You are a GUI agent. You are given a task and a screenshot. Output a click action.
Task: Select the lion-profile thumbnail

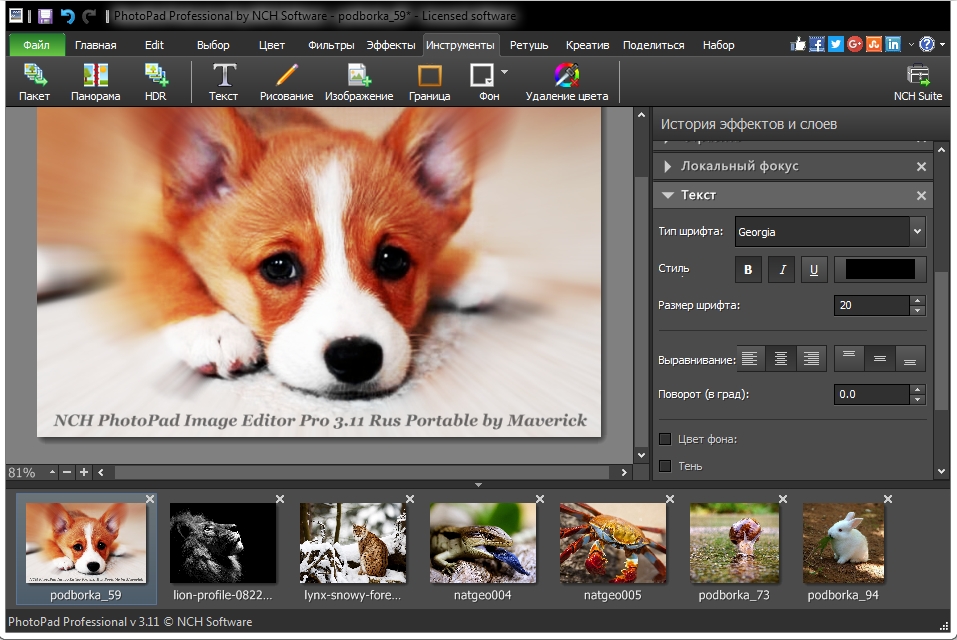coord(222,543)
